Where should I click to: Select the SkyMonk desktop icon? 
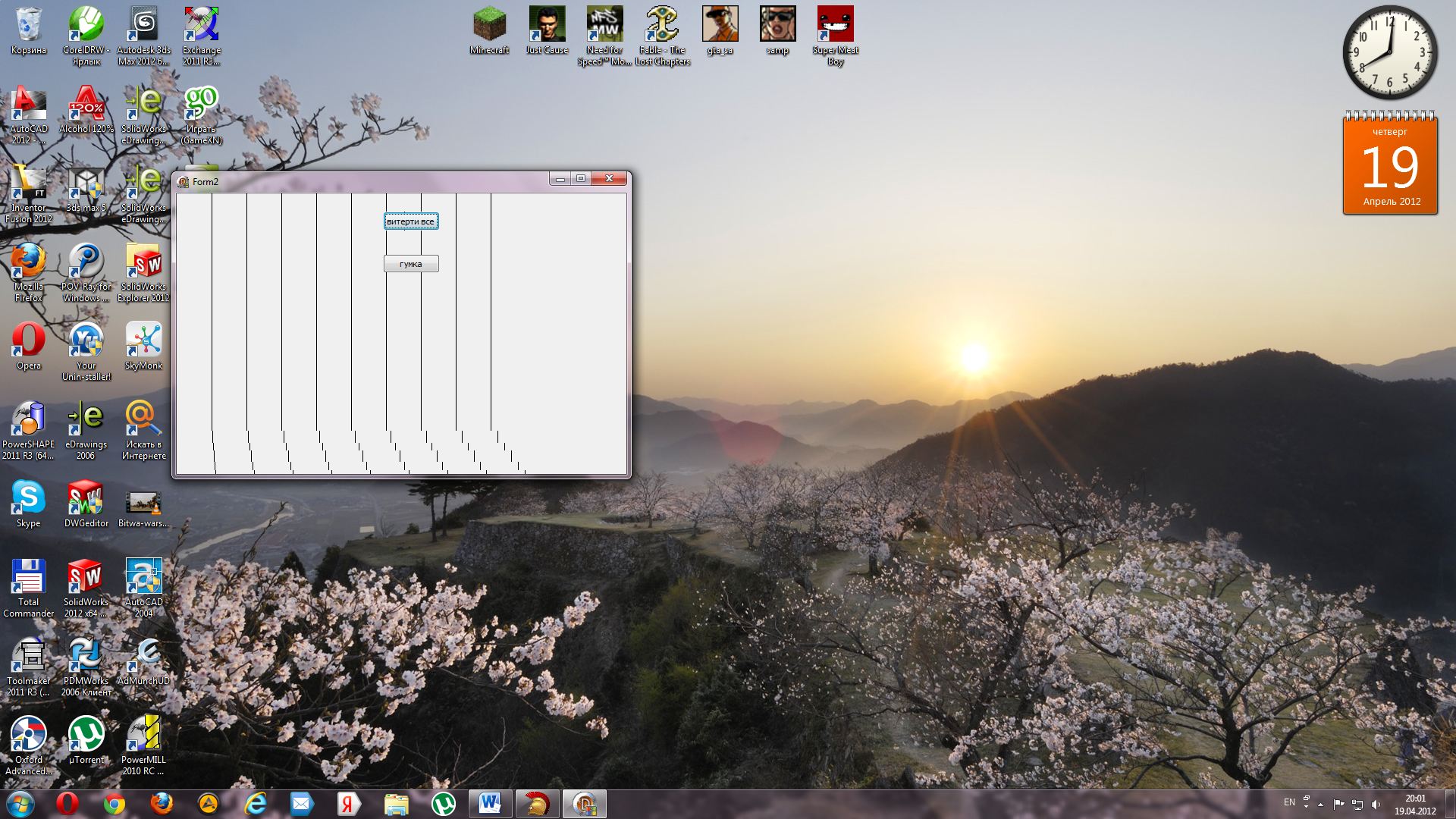tap(143, 347)
